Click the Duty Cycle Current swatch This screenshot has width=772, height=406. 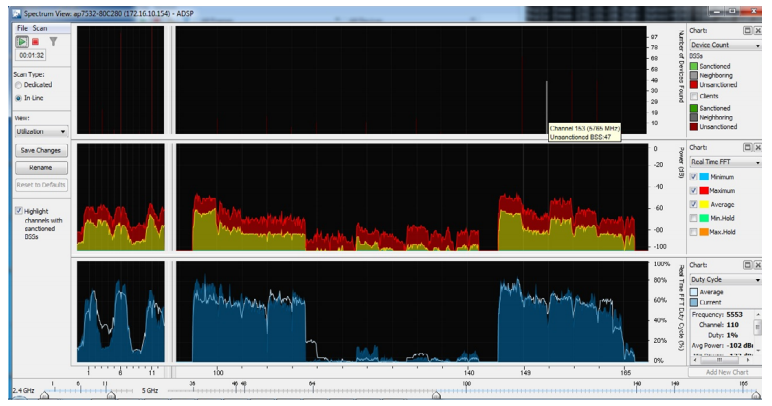tap(694, 302)
